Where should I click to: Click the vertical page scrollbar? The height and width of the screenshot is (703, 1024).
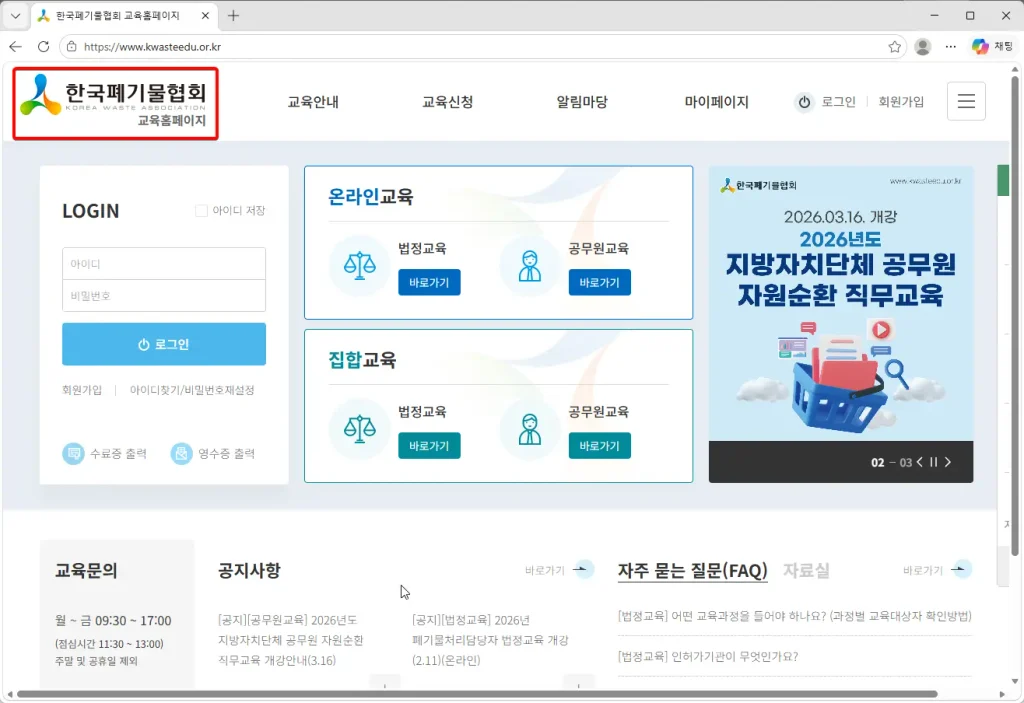click(x=1015, y=314)
